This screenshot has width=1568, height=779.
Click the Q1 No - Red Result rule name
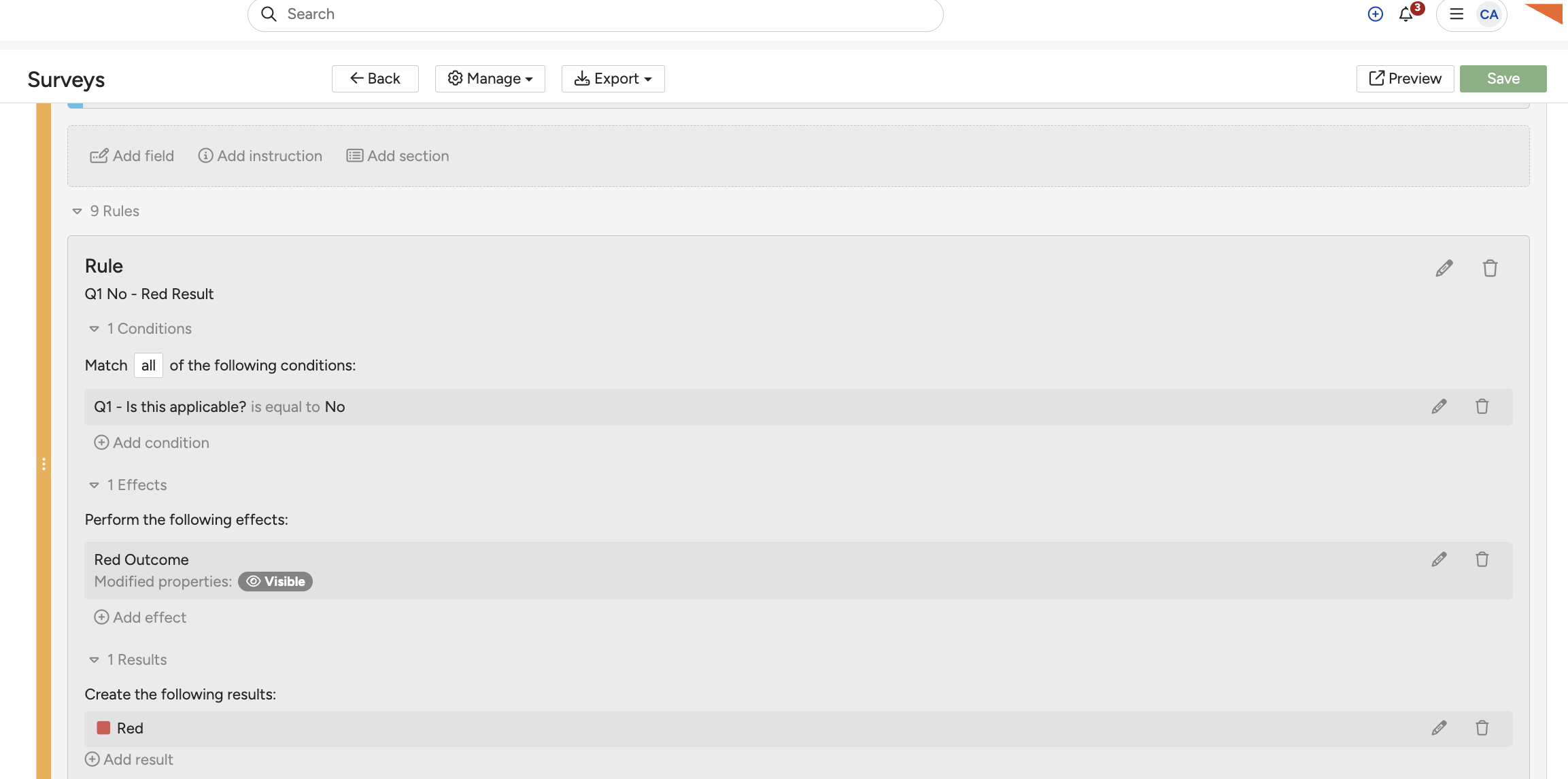[x=149, y=294]
